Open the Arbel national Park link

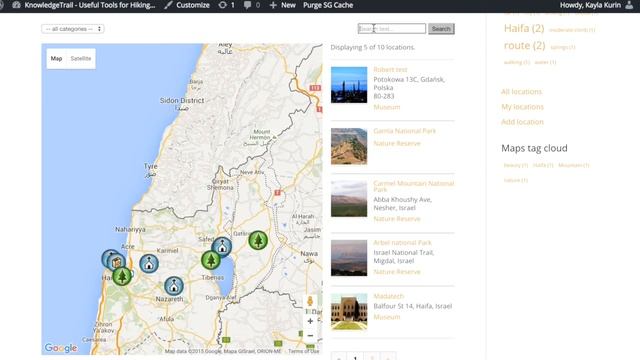(x=402, y=242)
